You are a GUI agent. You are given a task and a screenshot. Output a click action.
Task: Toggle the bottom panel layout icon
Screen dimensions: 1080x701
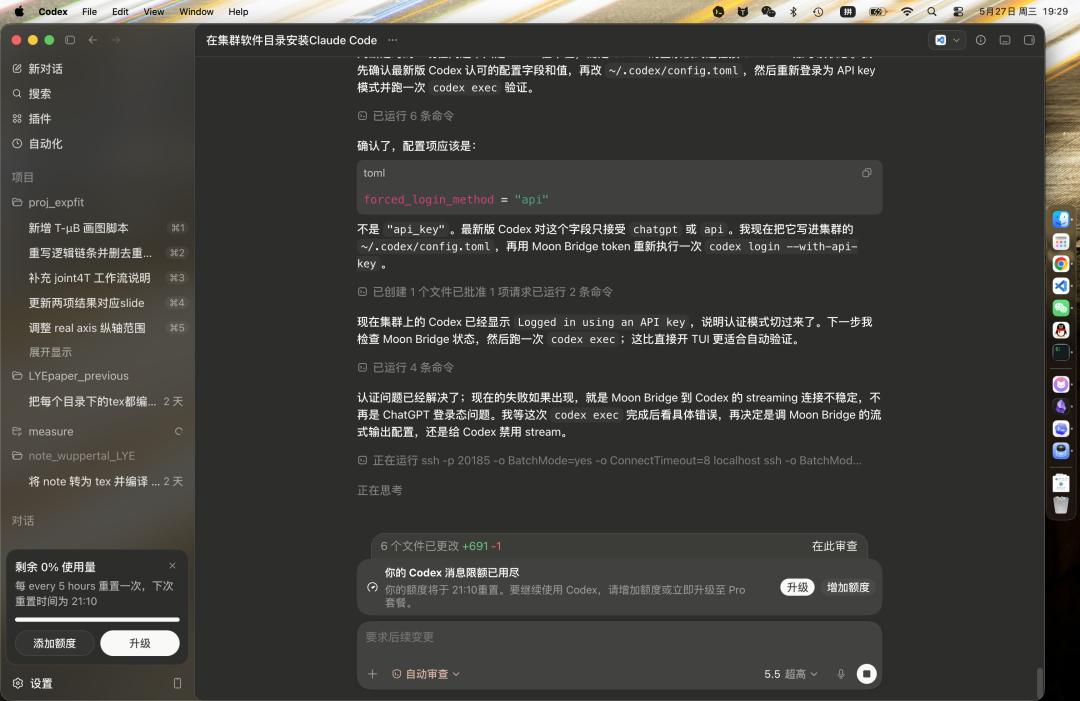click(x=1005, y=40)
